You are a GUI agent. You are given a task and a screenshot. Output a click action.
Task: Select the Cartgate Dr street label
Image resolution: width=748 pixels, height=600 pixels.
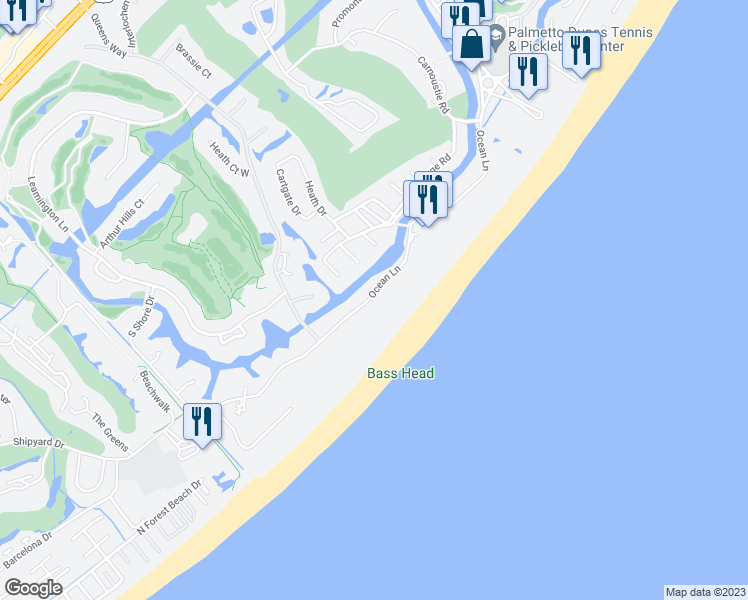289,192
